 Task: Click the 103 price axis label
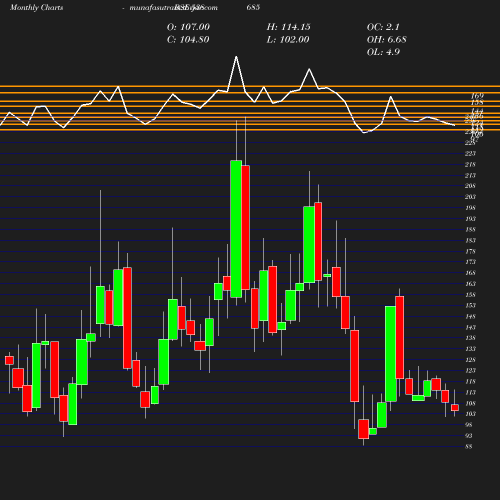point(470,414)
